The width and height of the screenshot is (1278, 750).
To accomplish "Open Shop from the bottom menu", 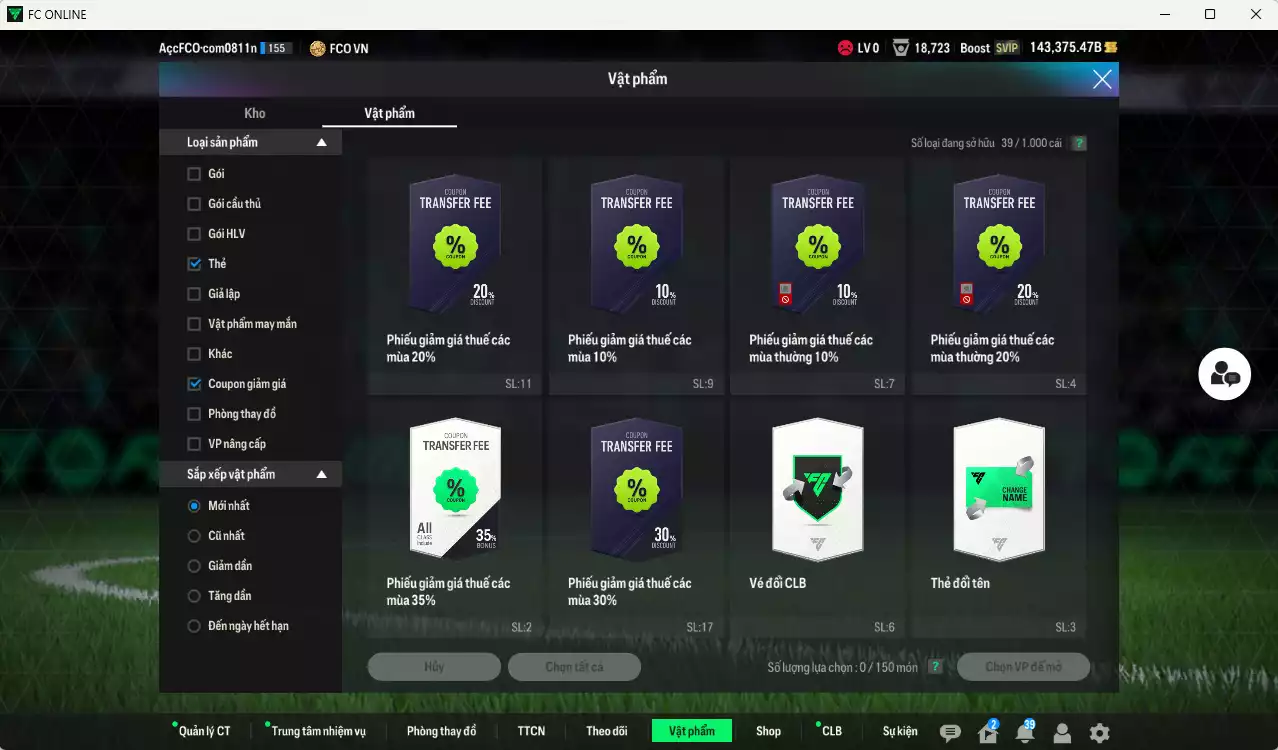I will (x=768, y=731).
